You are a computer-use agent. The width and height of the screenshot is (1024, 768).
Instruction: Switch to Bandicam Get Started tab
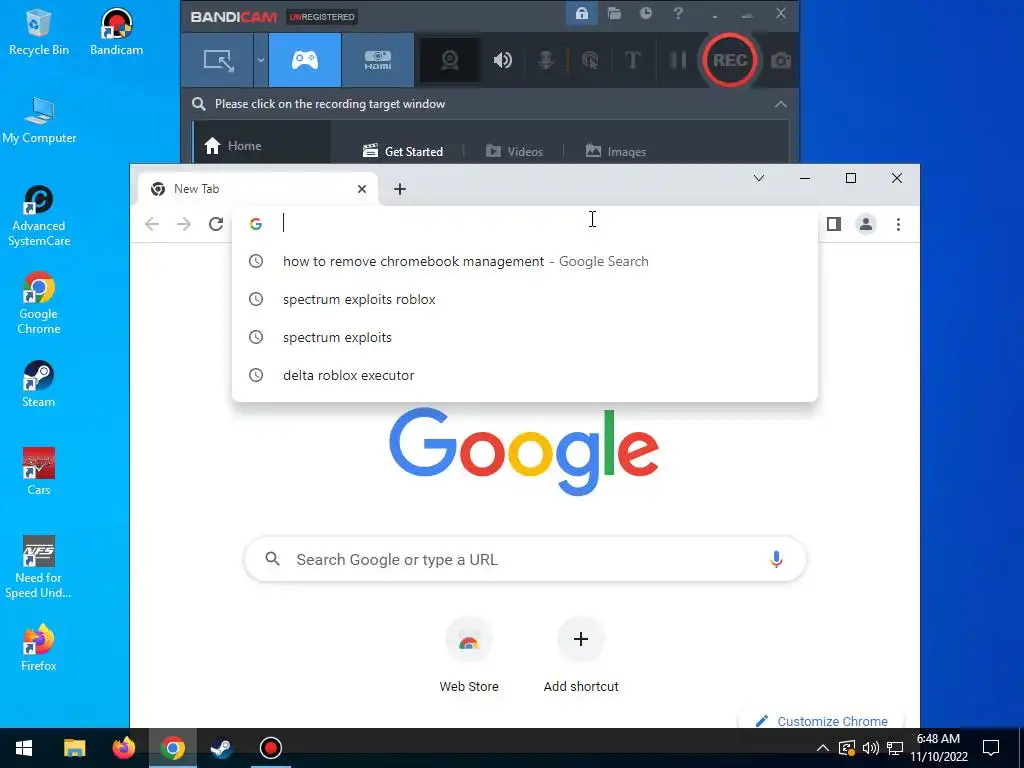403,152
